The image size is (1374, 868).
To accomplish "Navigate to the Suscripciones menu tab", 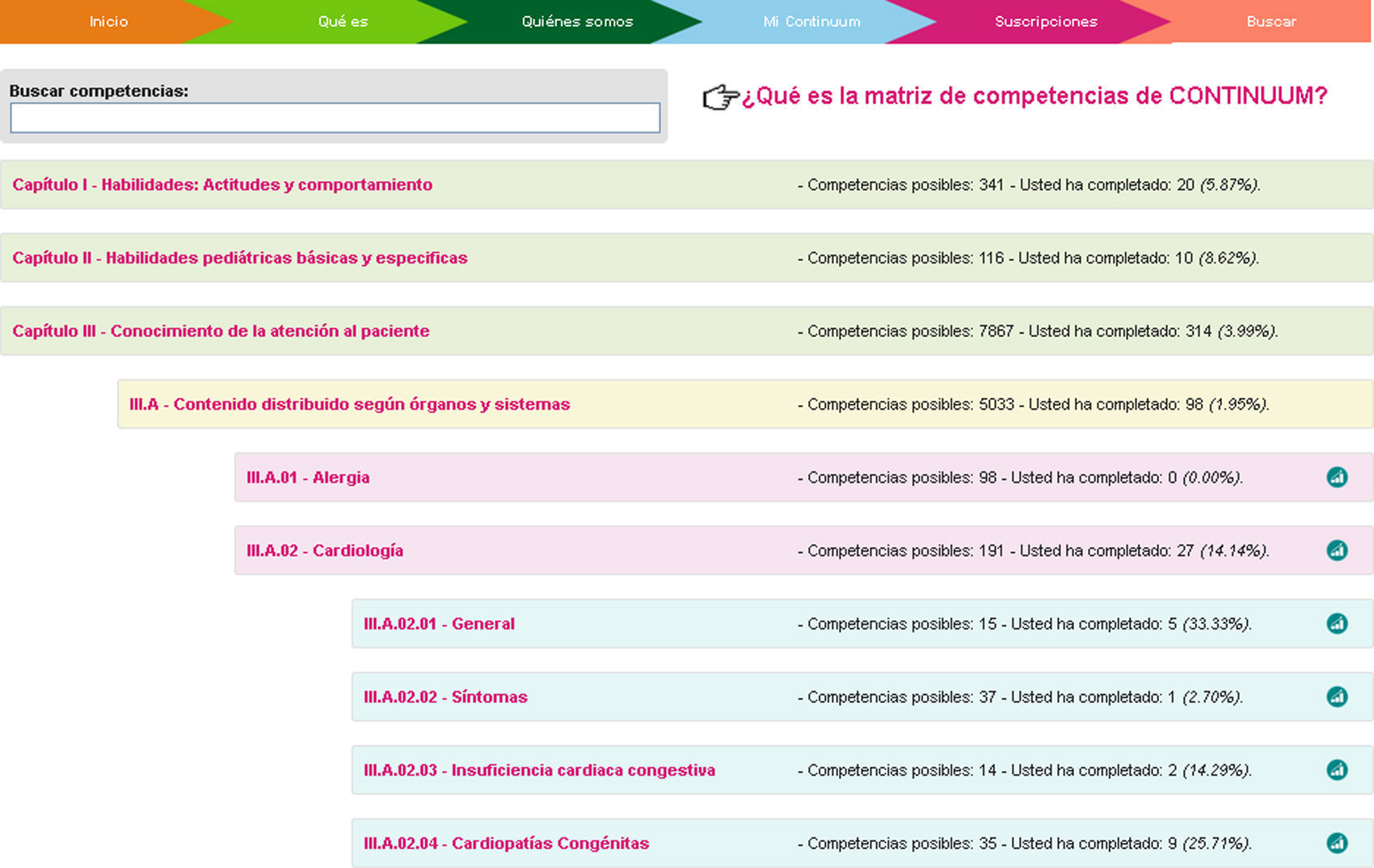I will pos(1046,22).
